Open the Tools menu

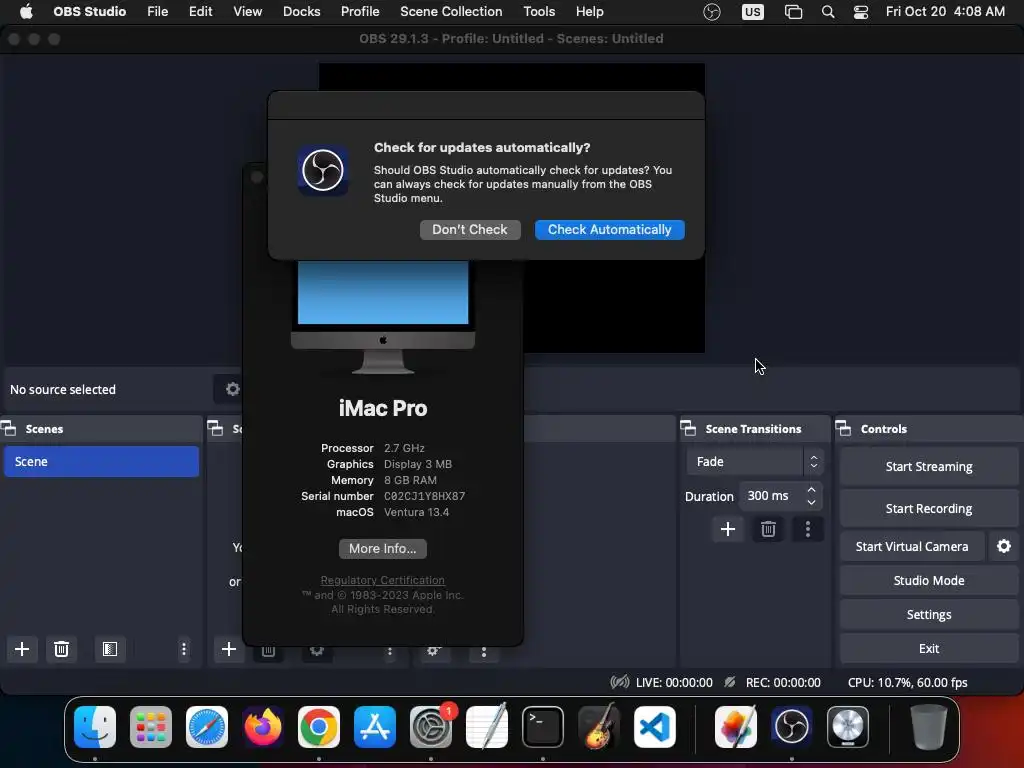click(x=539, y=11)
